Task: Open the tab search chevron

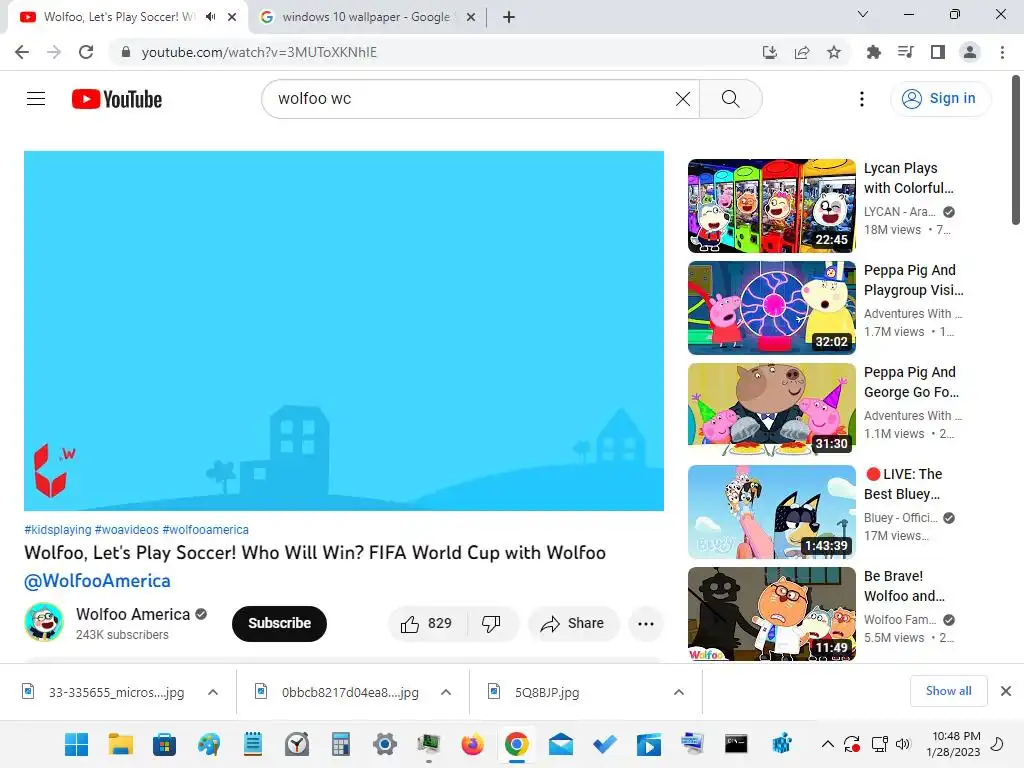Action: (x=863, y=14)
